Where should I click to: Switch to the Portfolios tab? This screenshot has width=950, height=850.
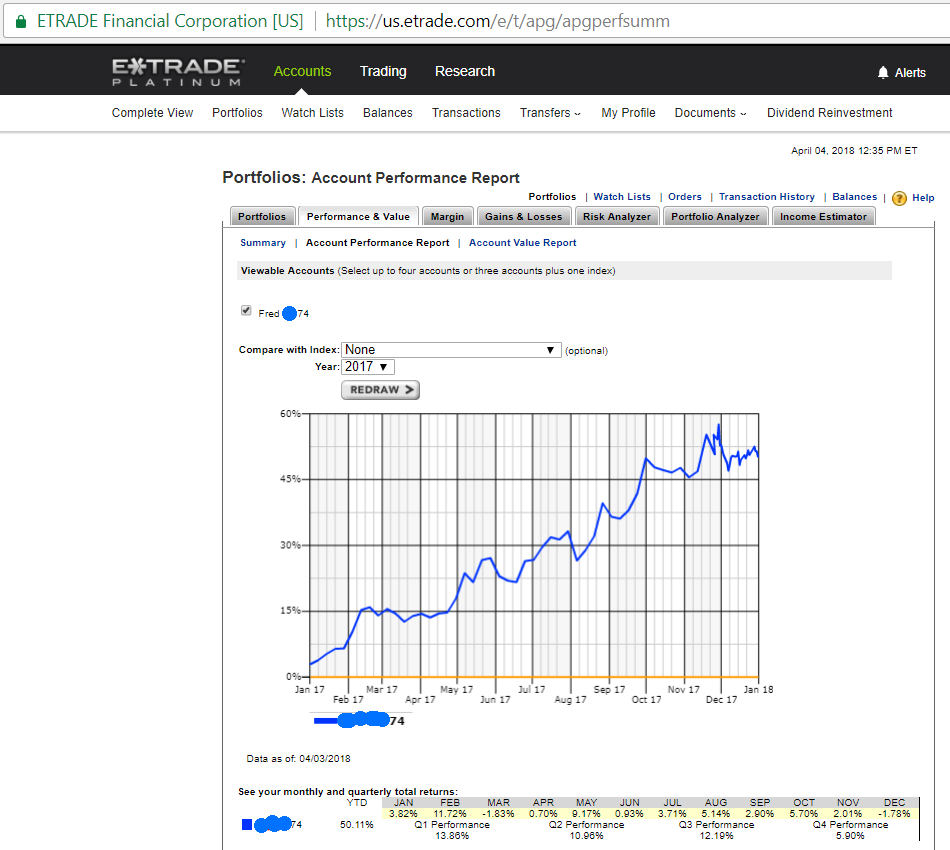[x=262, y=216]
